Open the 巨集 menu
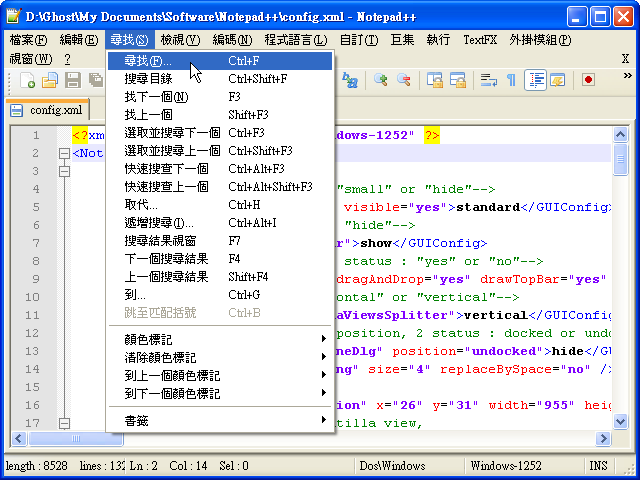 point(402,40)
